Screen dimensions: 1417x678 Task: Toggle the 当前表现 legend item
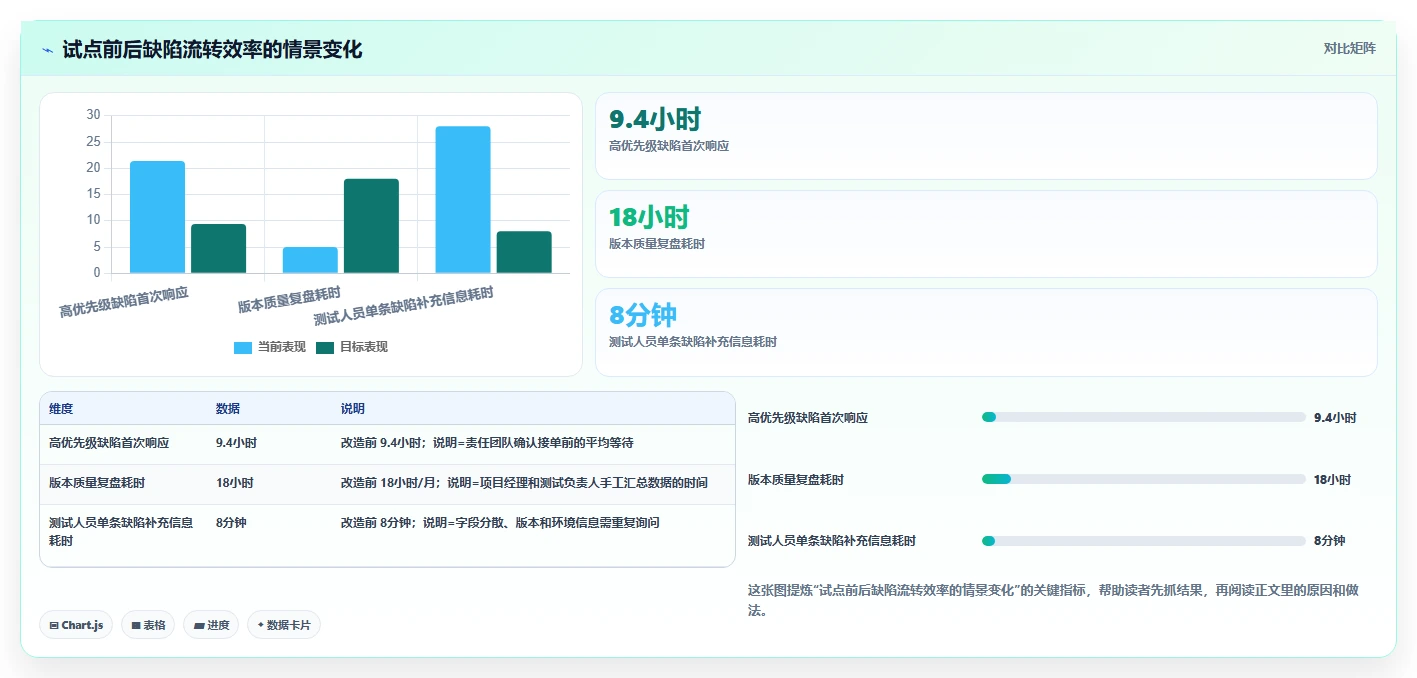point(270,347)
